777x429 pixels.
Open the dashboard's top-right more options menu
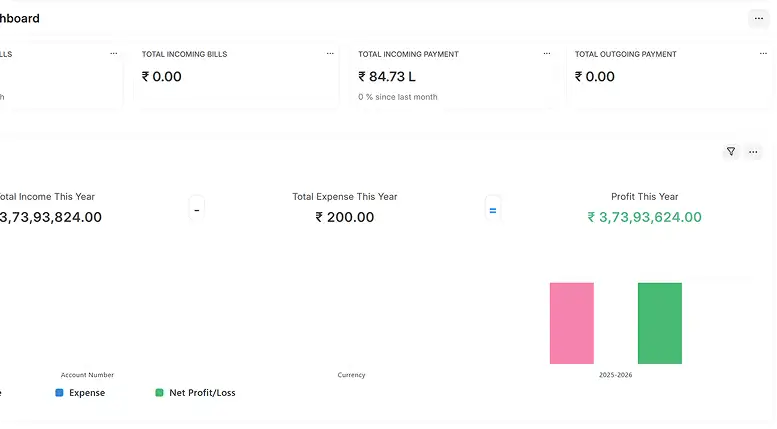(757, 18)
